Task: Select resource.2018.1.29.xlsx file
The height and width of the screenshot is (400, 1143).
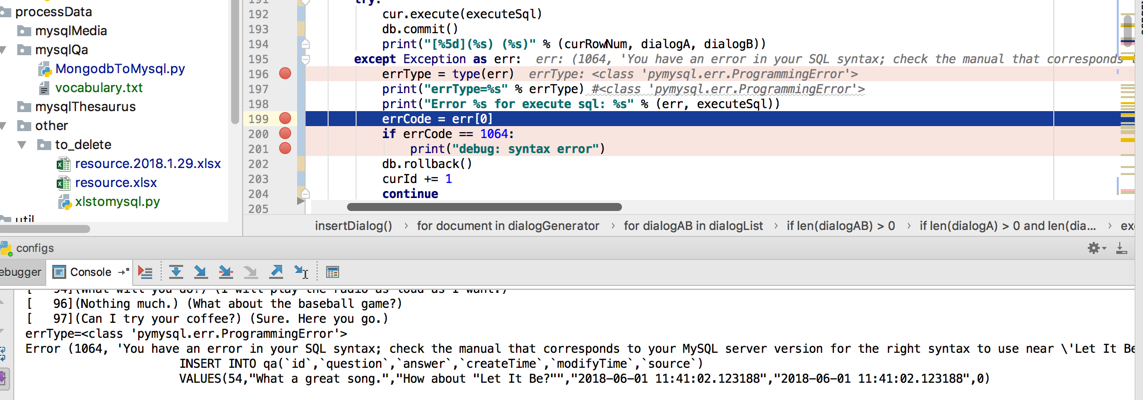Action: (147, 163)
